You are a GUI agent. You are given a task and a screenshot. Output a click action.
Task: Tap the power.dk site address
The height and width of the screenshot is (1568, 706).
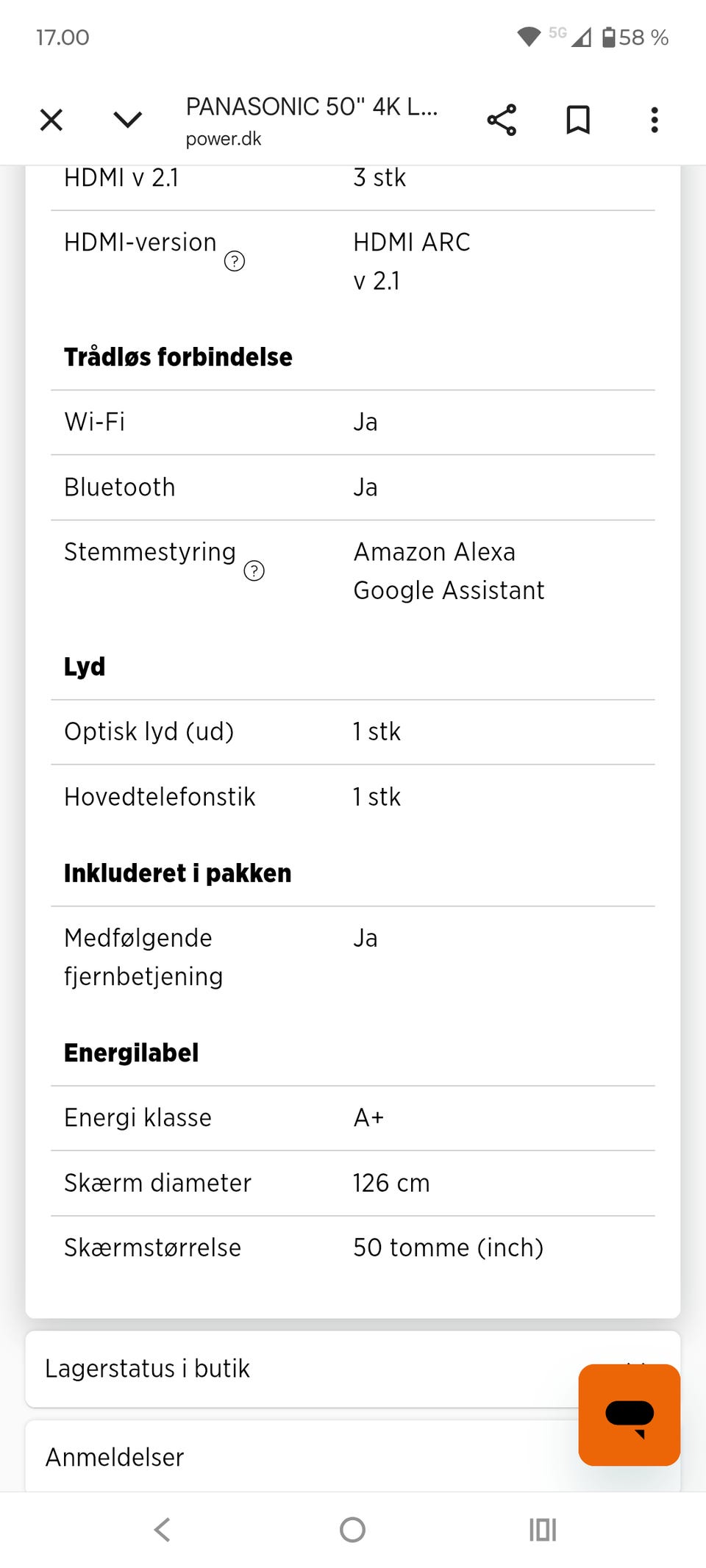pos(224,139)
